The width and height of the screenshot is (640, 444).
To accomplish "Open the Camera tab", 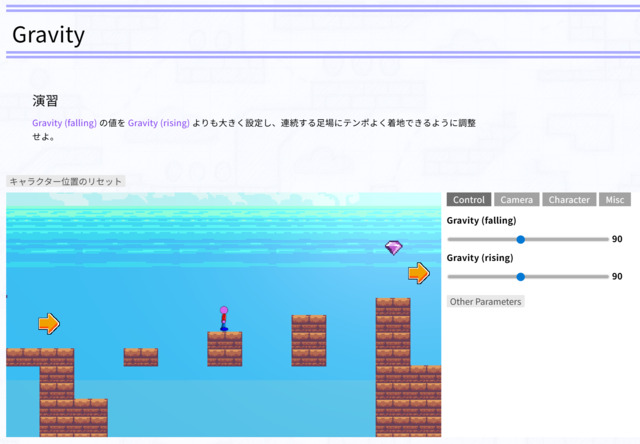I will (517, 200).
